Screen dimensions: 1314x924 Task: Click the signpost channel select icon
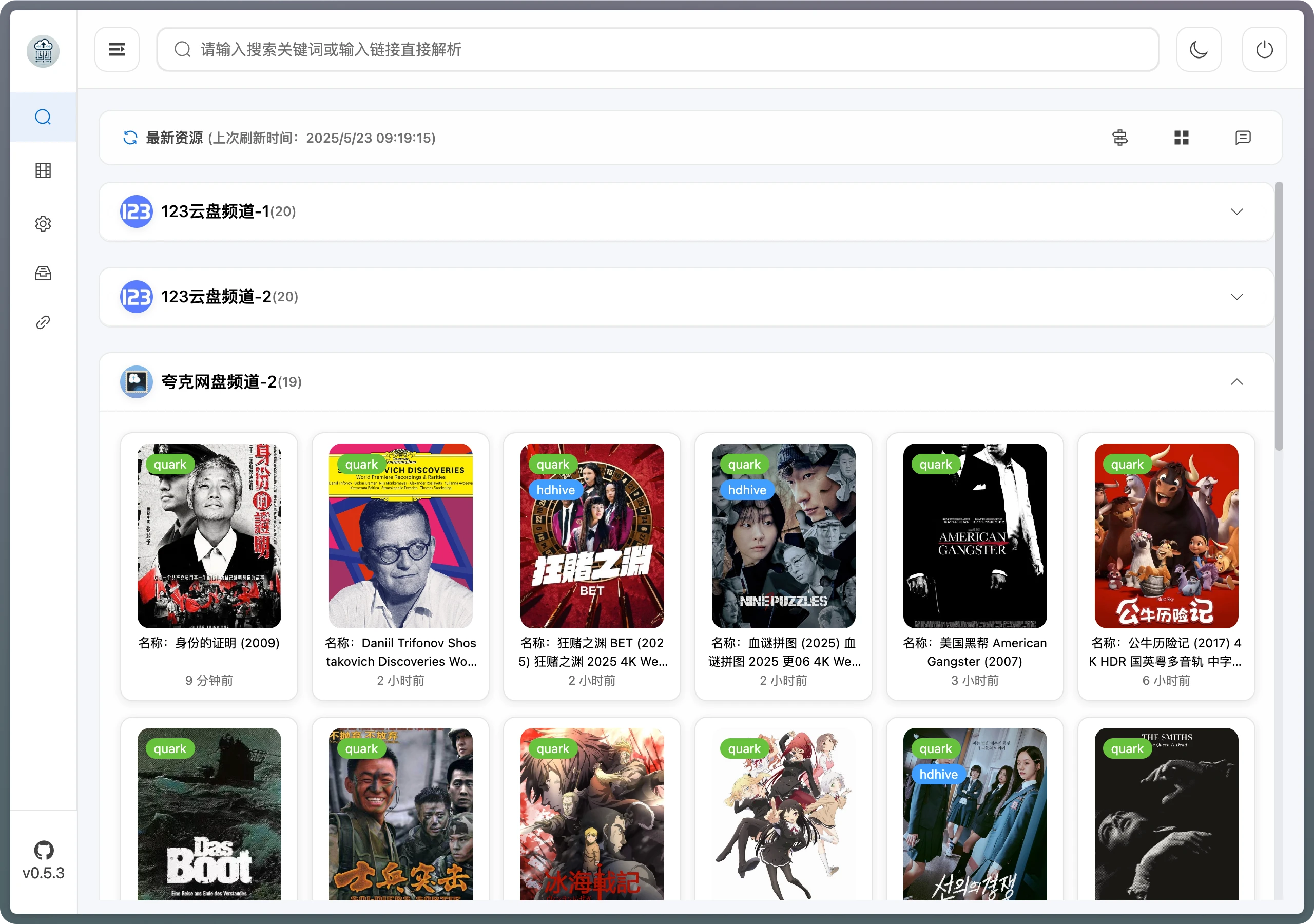1119,138
